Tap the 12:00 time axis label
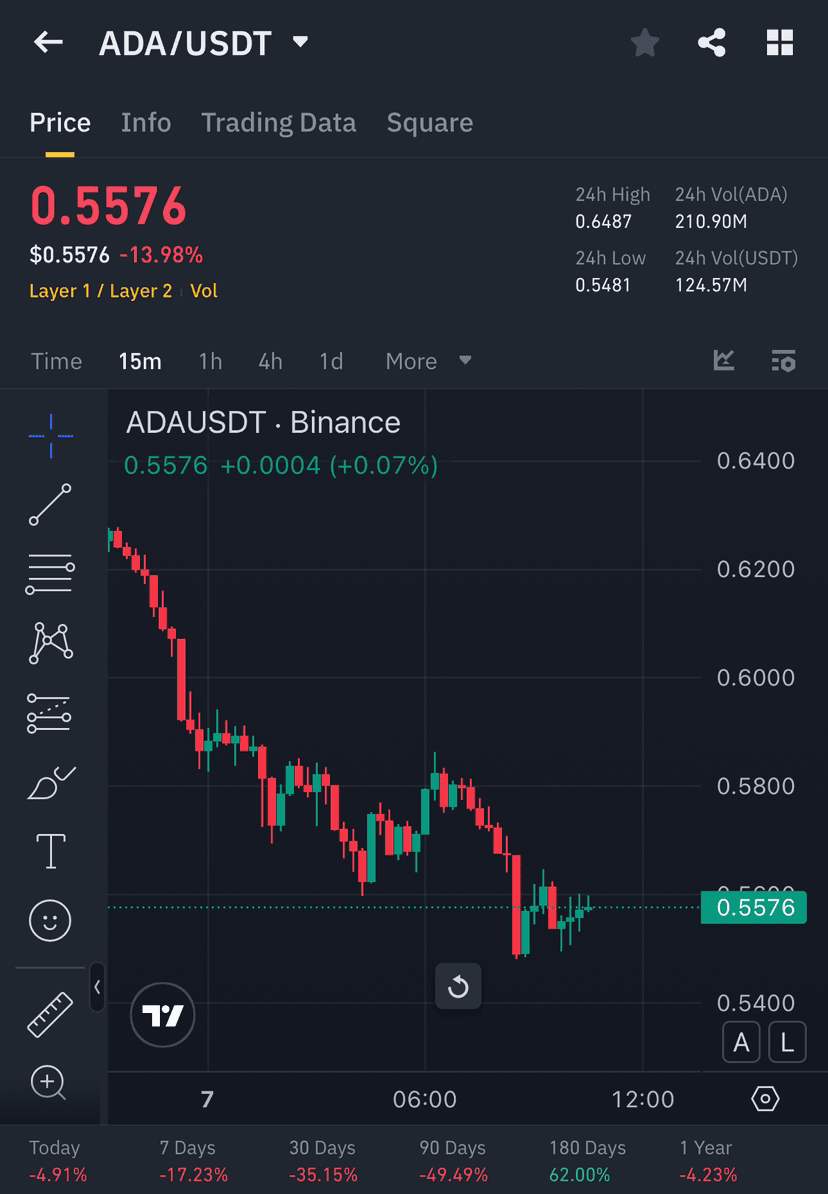This screenshot has width=828, height=1194. coord(643,1100)
